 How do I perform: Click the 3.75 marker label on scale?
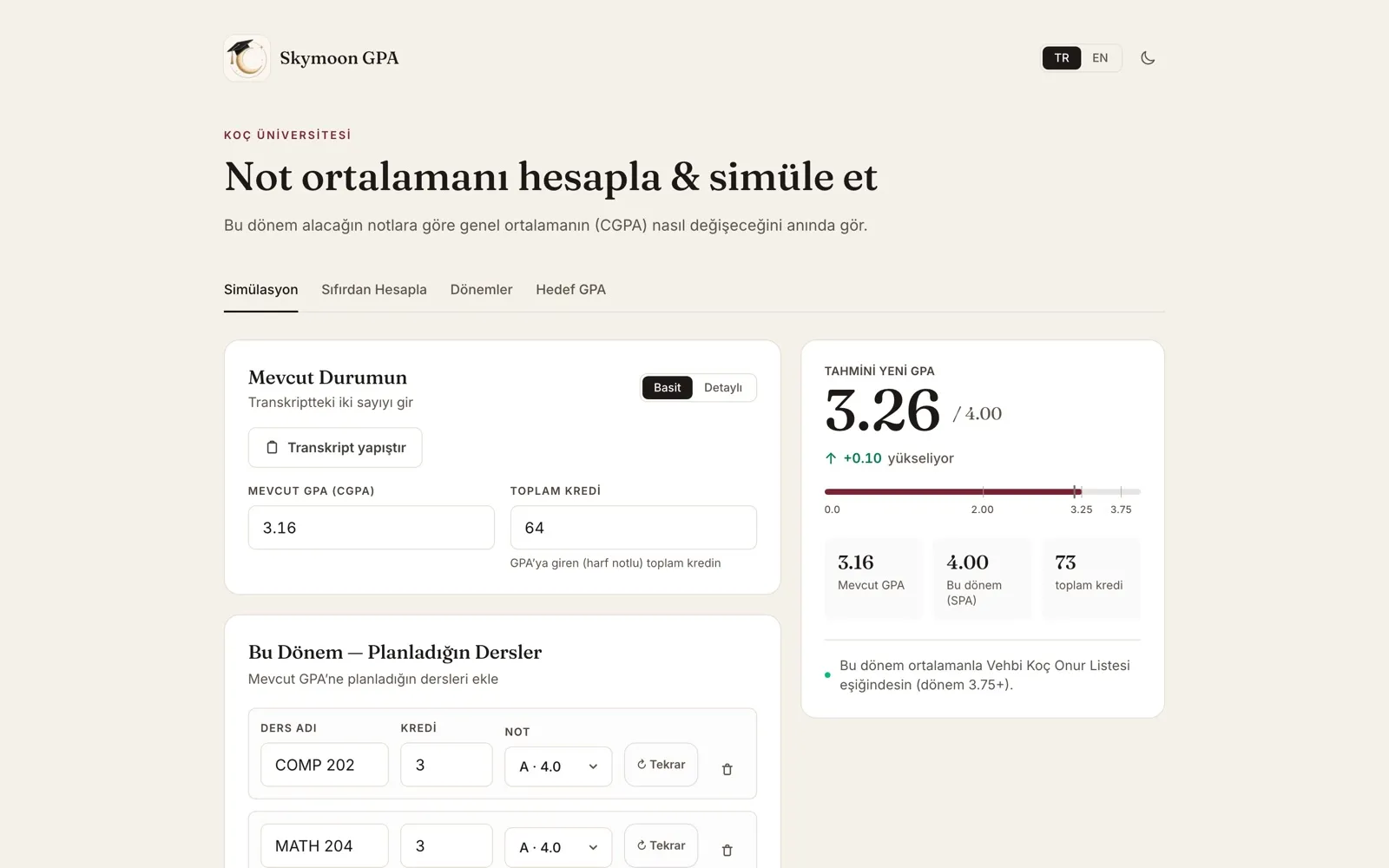1121,510
